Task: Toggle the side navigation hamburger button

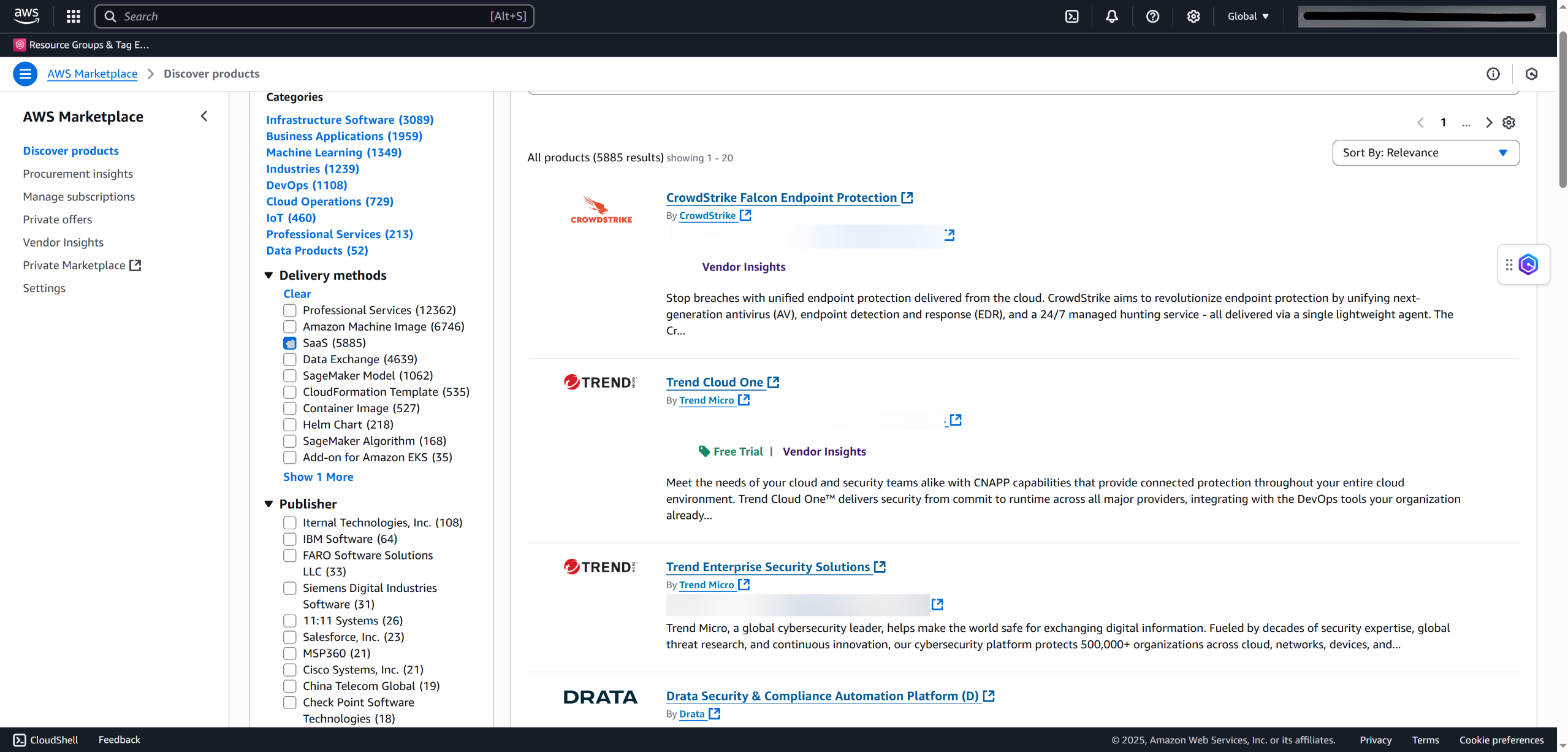Action: (25, 74)
